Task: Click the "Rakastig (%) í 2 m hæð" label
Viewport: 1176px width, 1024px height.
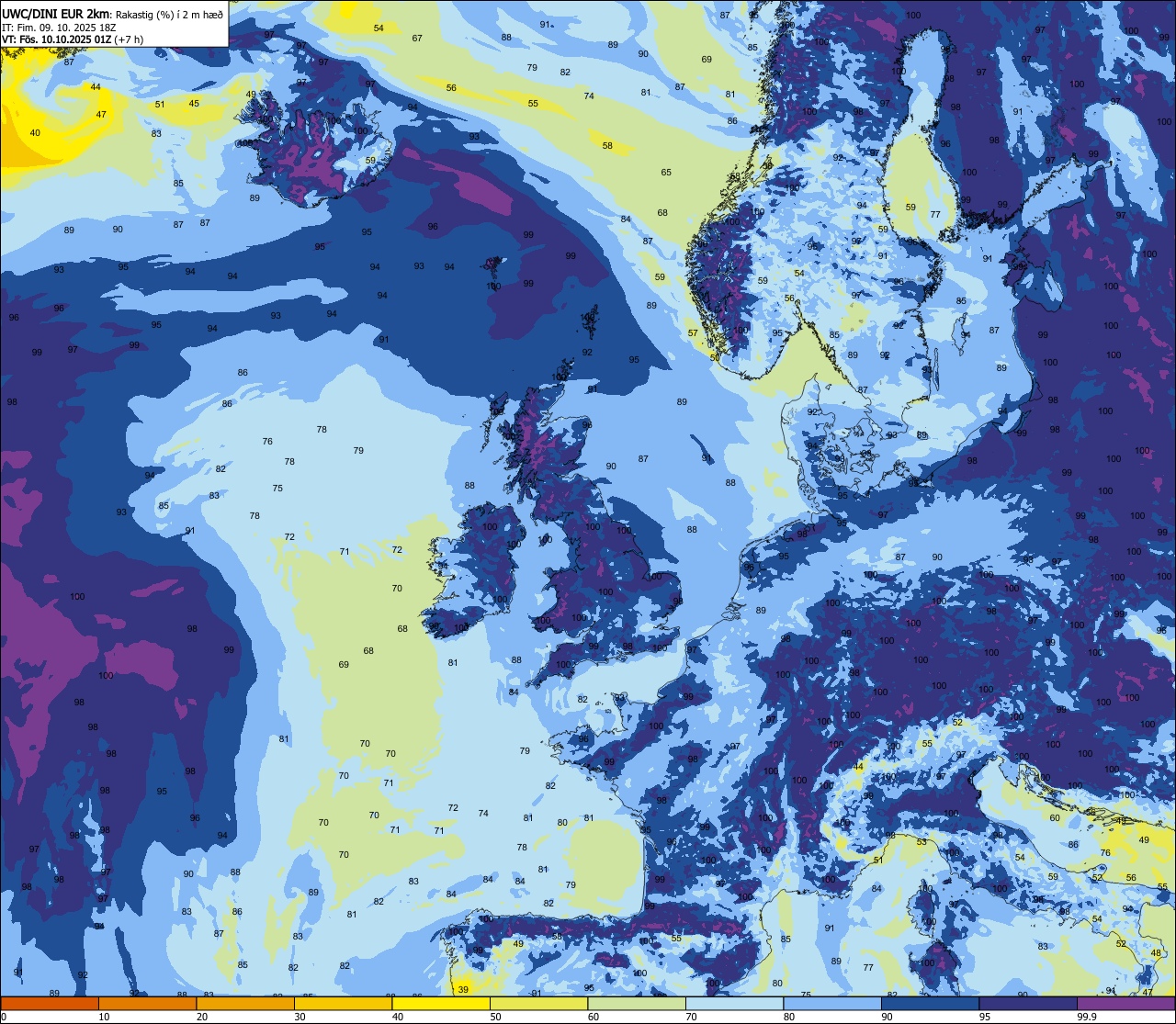Action: pyautogui.click(x=169, y=14)
